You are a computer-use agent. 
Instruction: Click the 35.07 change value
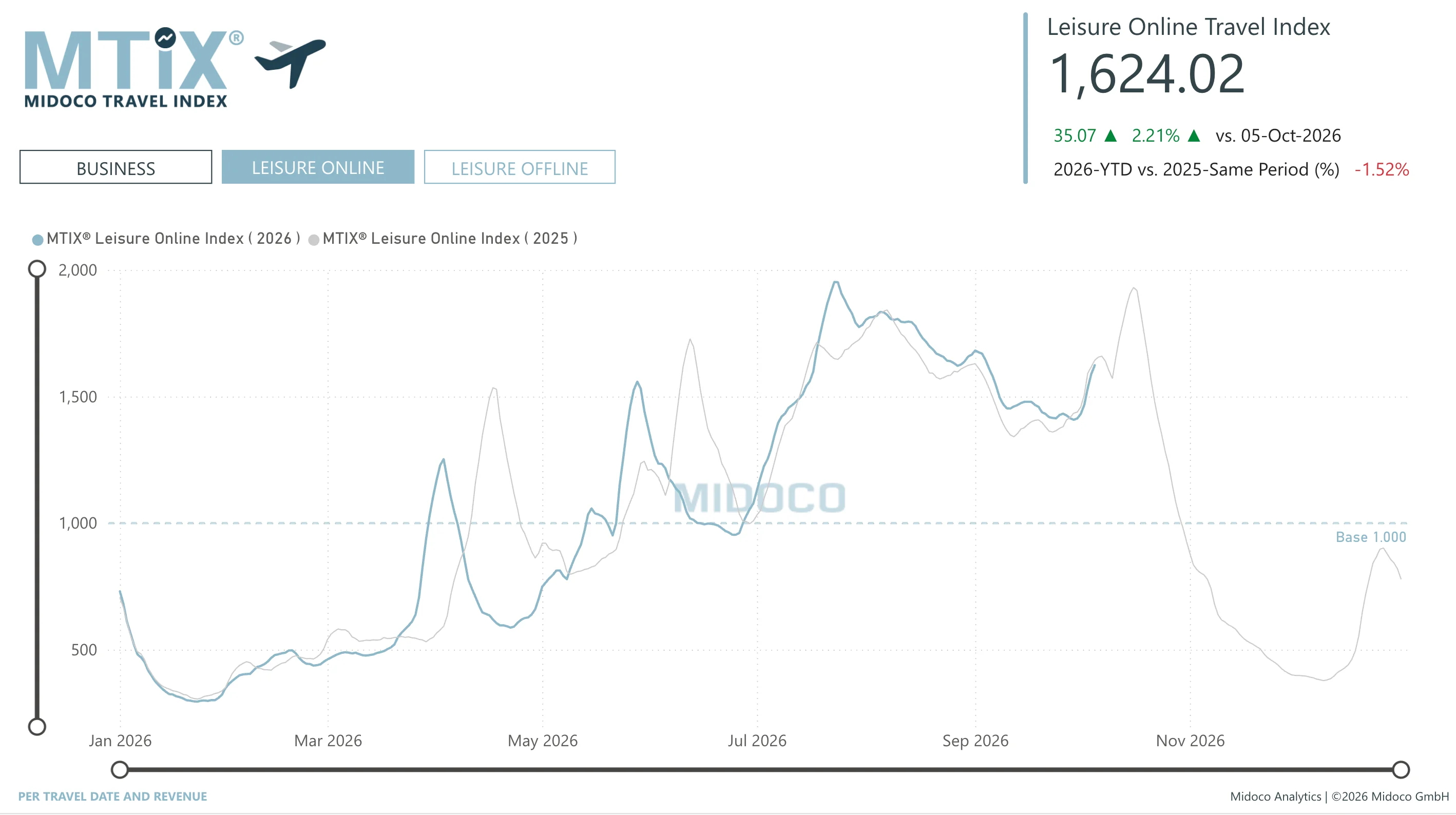click(x=1075, y=135)
